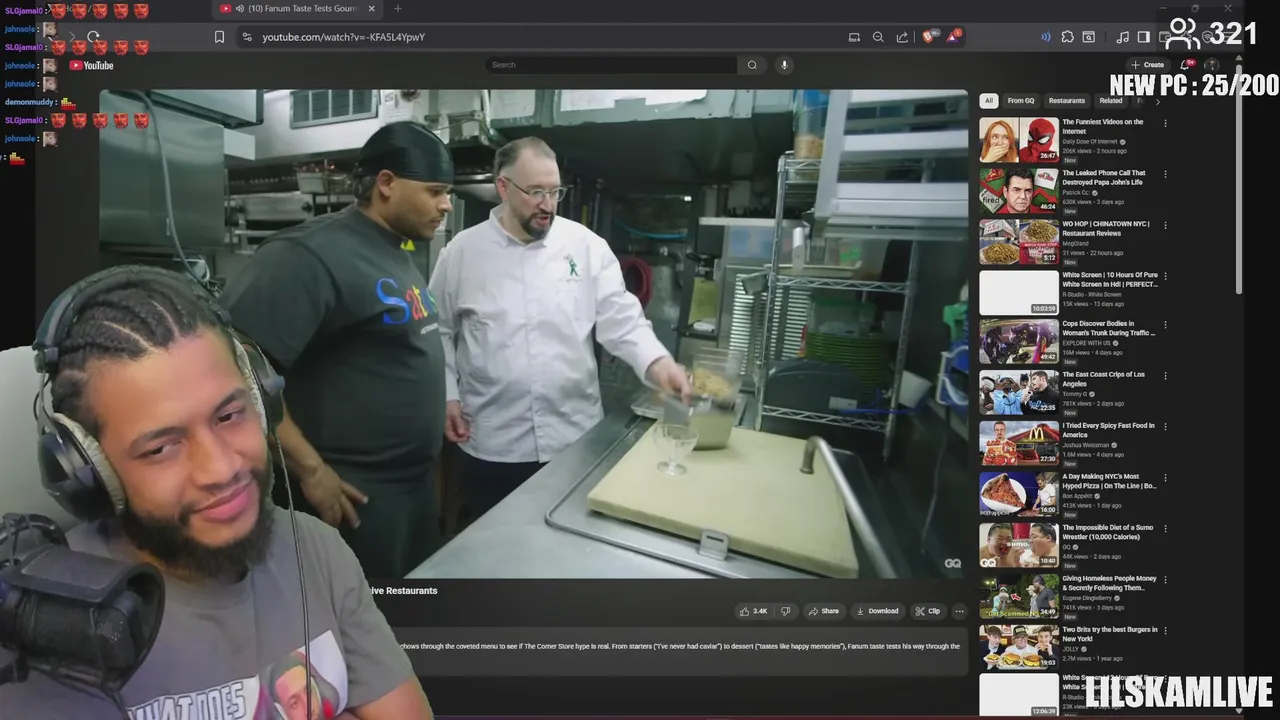Open site settings icon beside the URL
The height and width of the screenshot is (720, 1280).
pyautogui.click(x=247, y=37)
